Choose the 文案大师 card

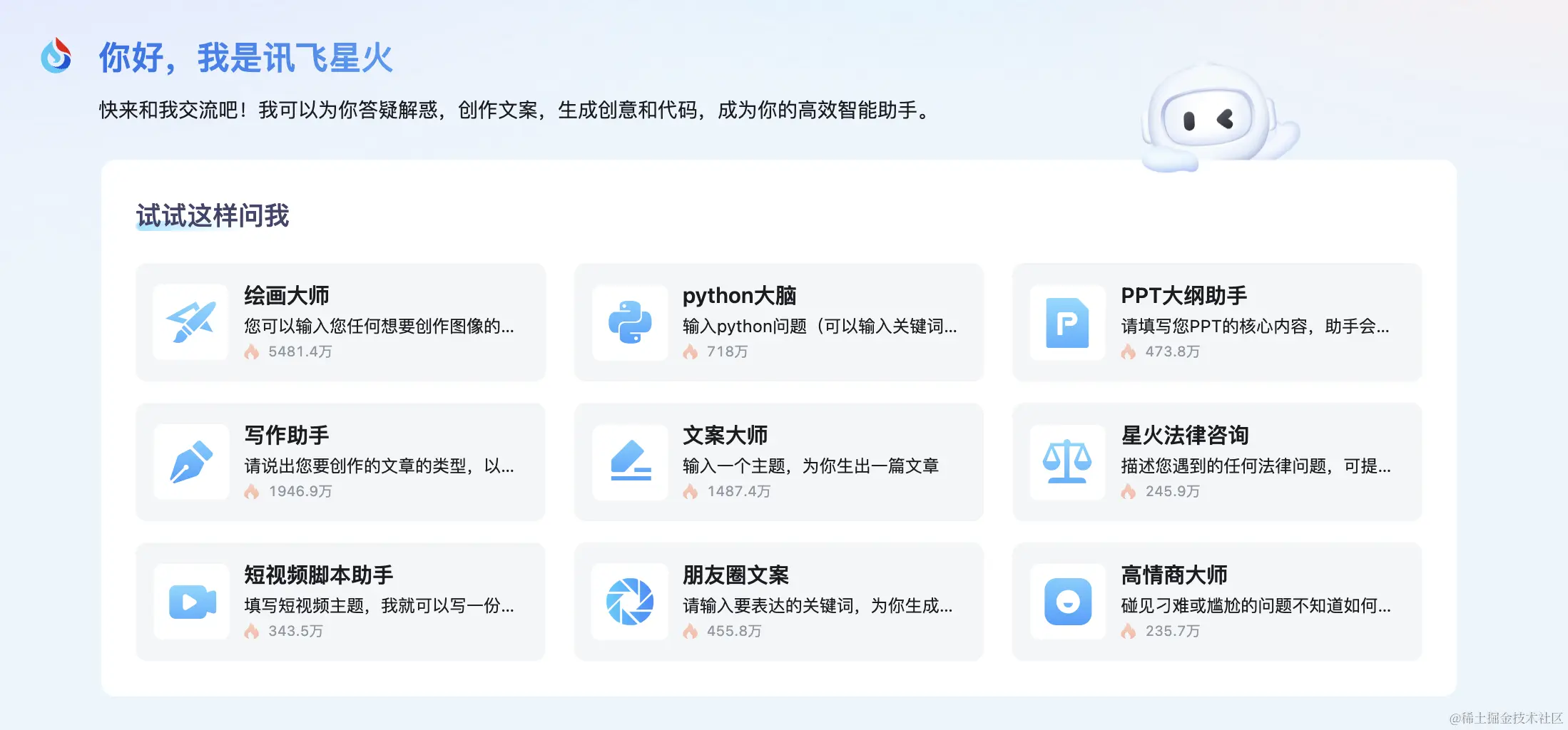pos(779,462)
